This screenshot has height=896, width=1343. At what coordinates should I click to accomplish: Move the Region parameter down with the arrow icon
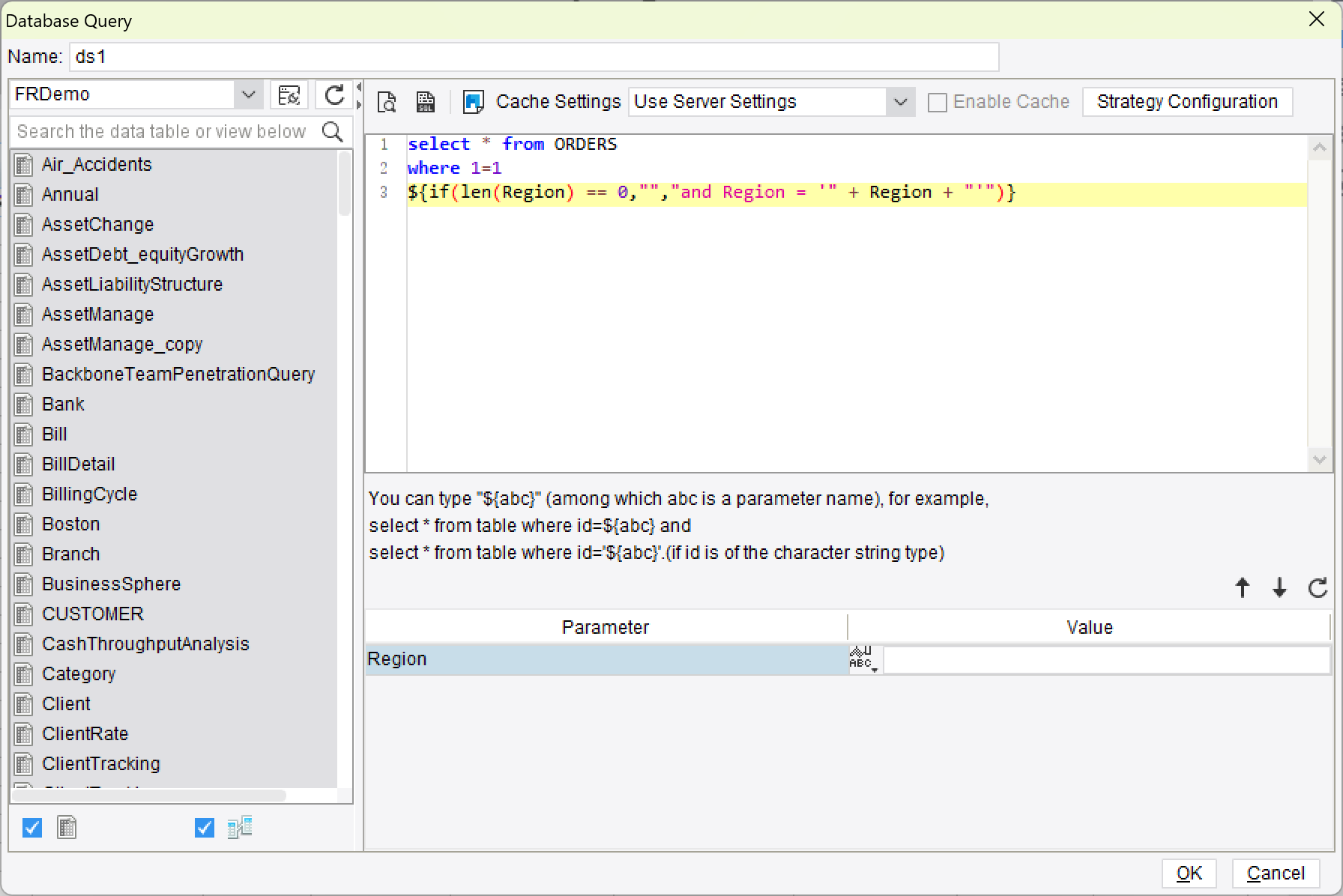point(1279,587)
